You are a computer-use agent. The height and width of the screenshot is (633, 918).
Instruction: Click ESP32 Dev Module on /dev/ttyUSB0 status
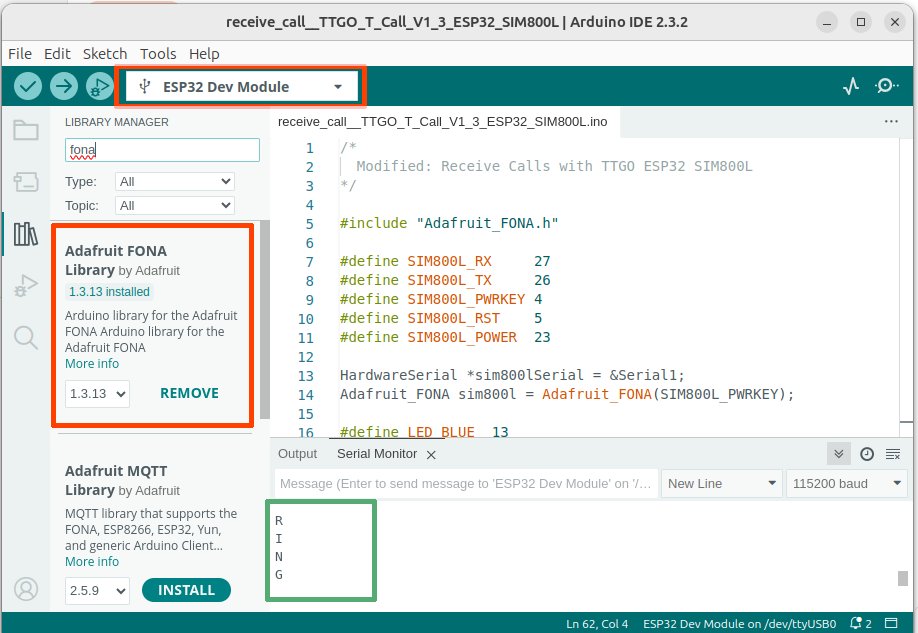tap(739, 624)
